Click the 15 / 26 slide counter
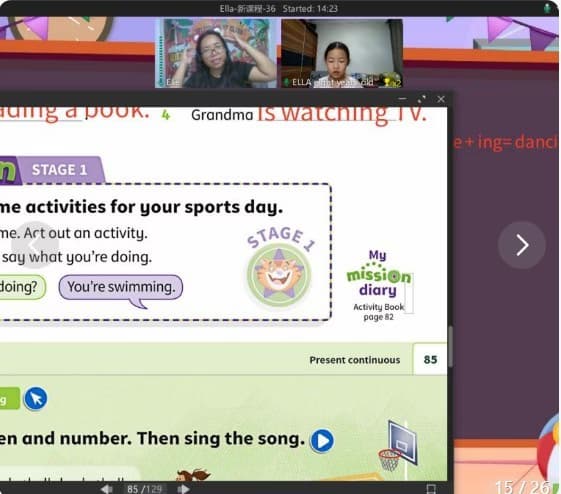Screen dimensions: 561x494 (x=522, y=487)
